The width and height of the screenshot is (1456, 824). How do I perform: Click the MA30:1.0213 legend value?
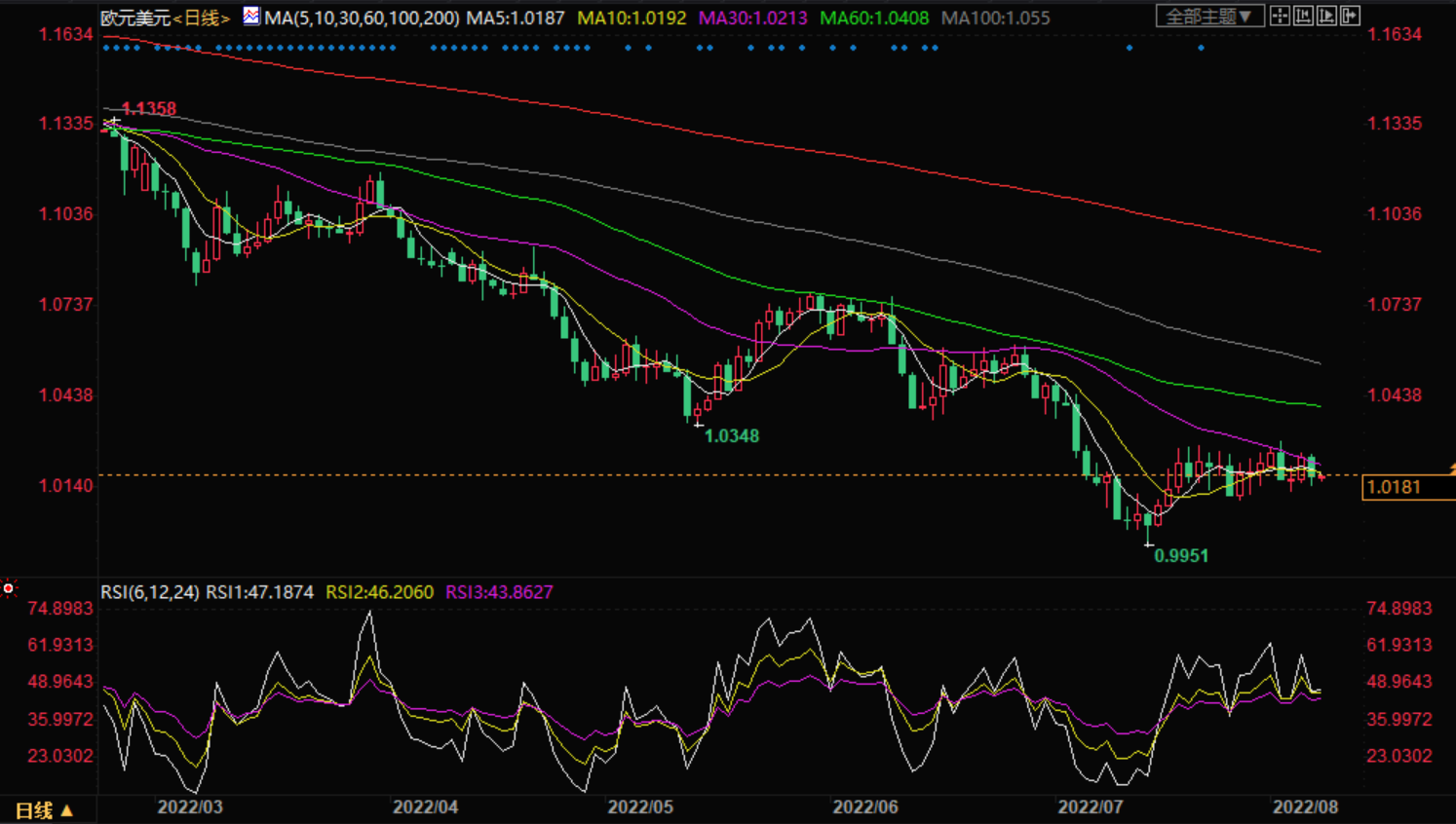click(x=753, y=18)
